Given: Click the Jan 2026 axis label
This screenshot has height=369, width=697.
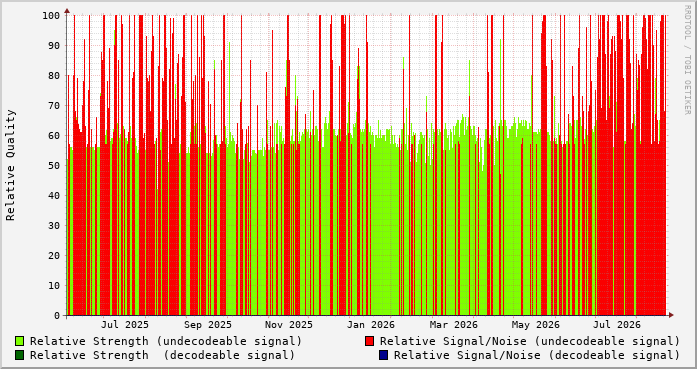Looking at the screenshot, I should 371,325.
